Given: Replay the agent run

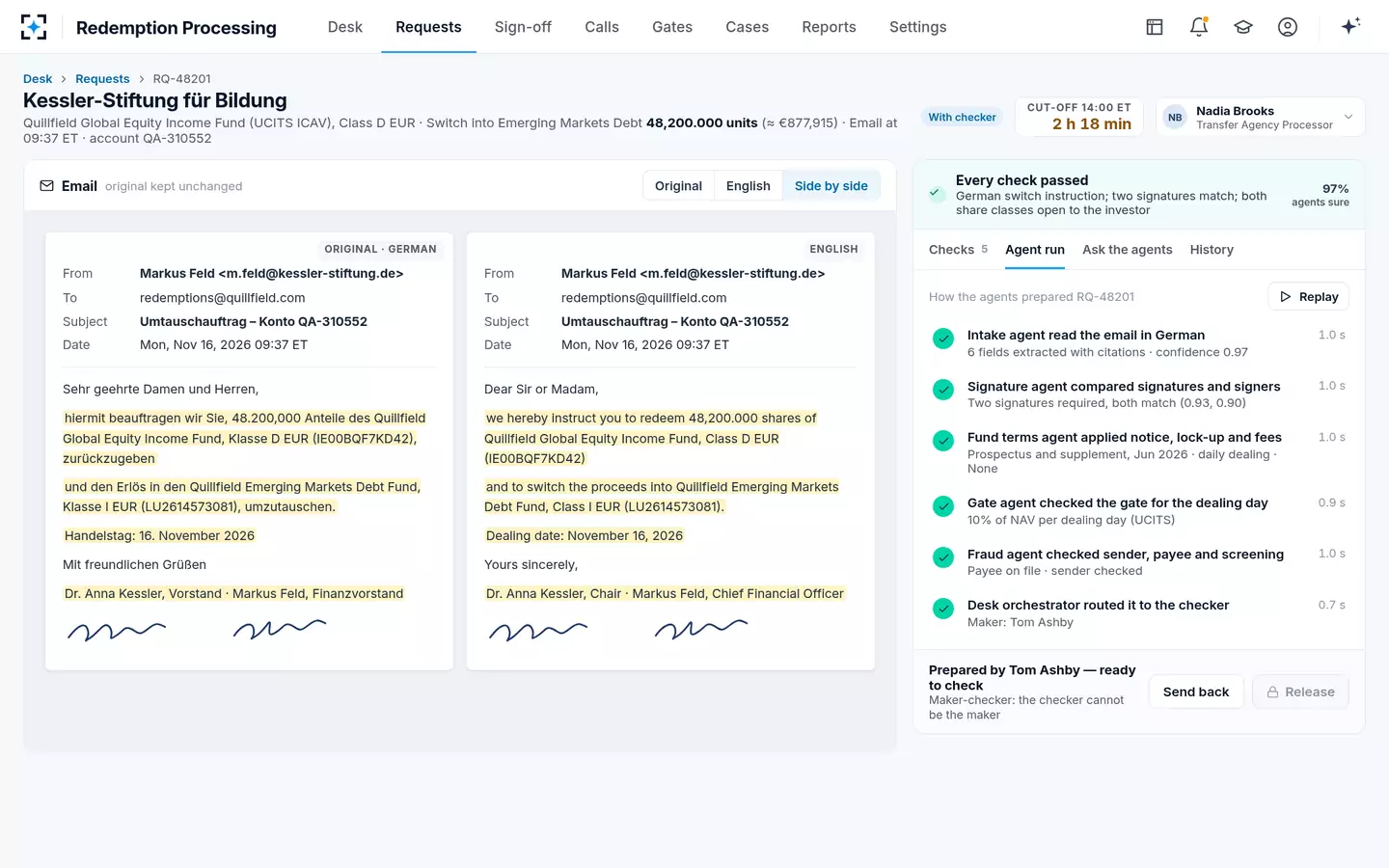Looking at the screenshot, I should coord(1309,297).
